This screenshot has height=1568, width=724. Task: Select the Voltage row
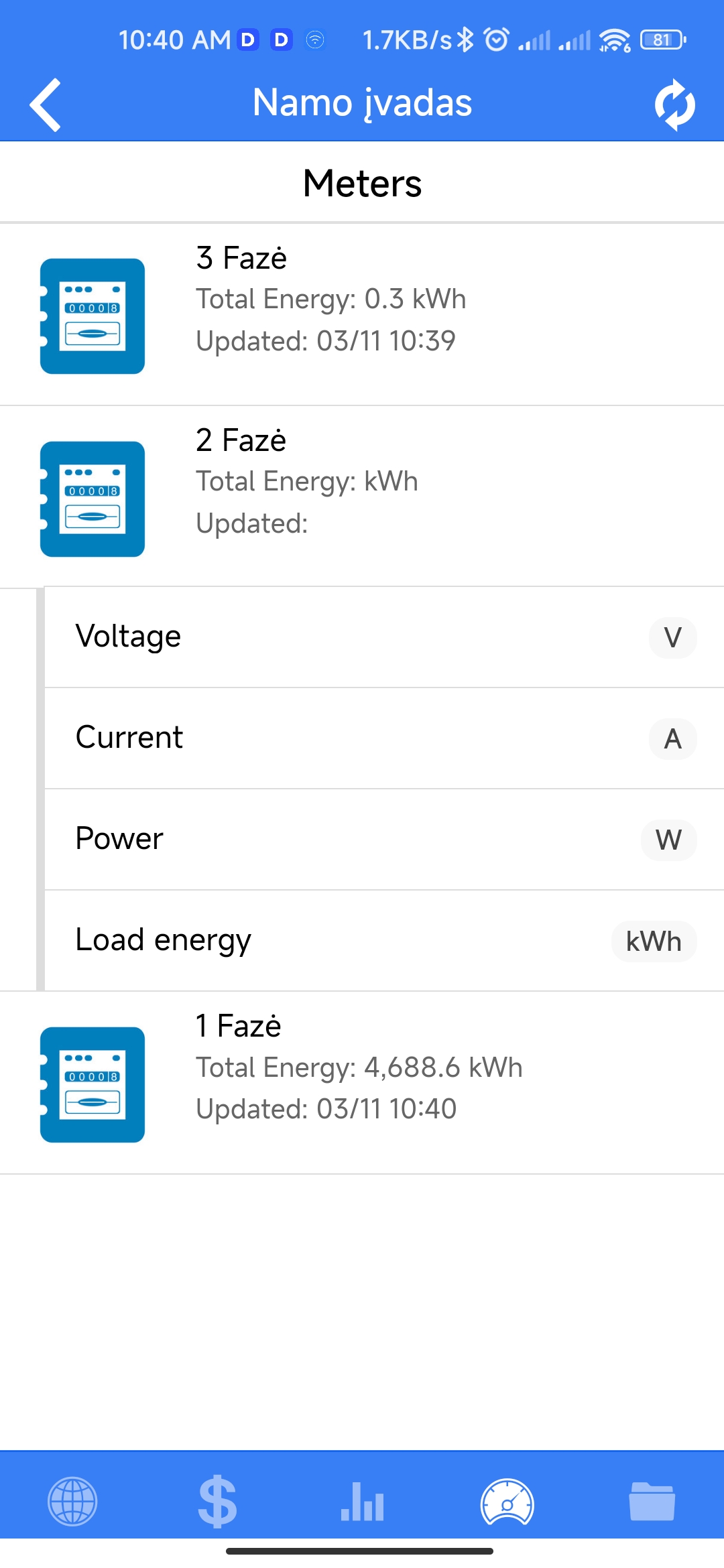tap(362, 637)
